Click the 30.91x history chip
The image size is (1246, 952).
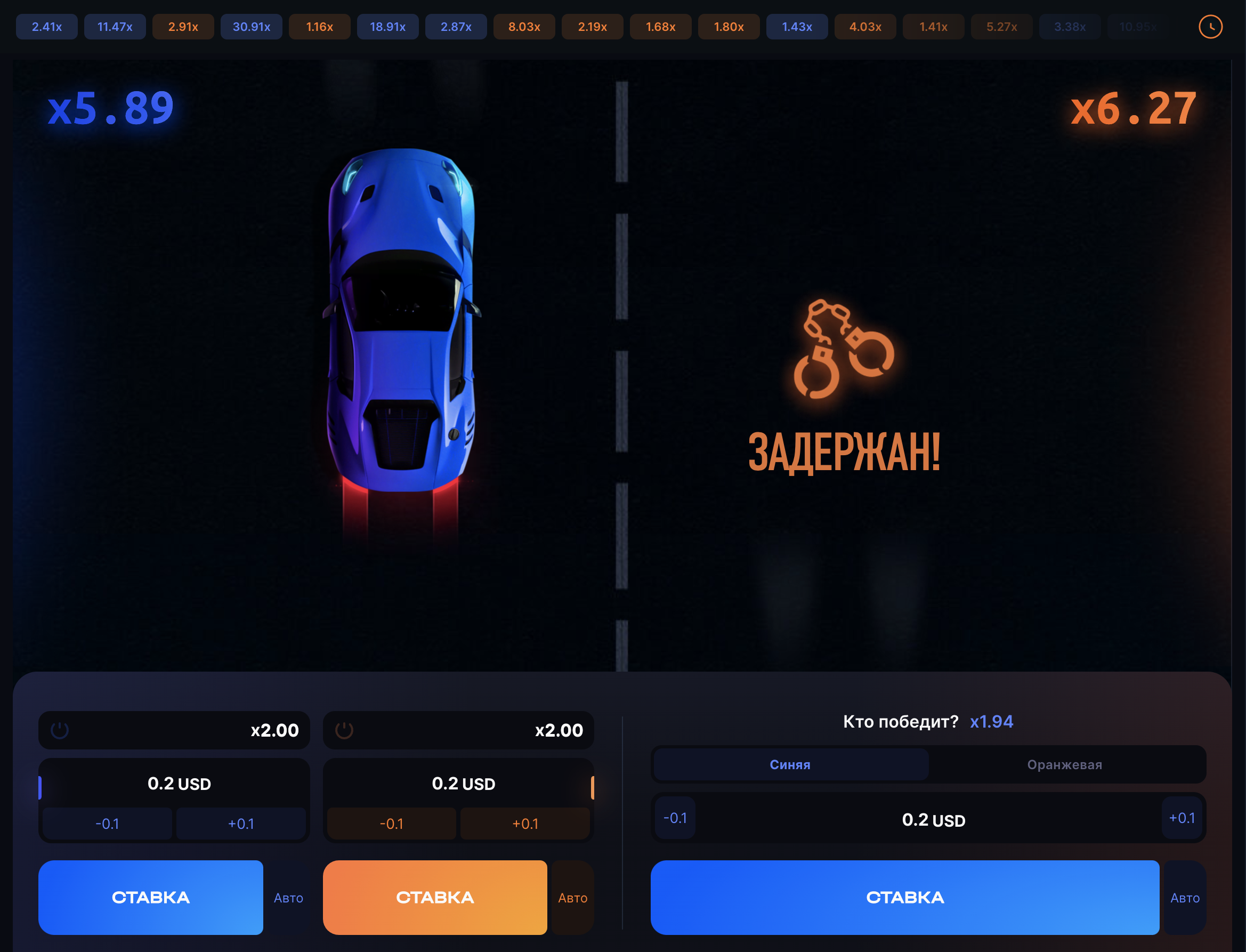point(252,27)
